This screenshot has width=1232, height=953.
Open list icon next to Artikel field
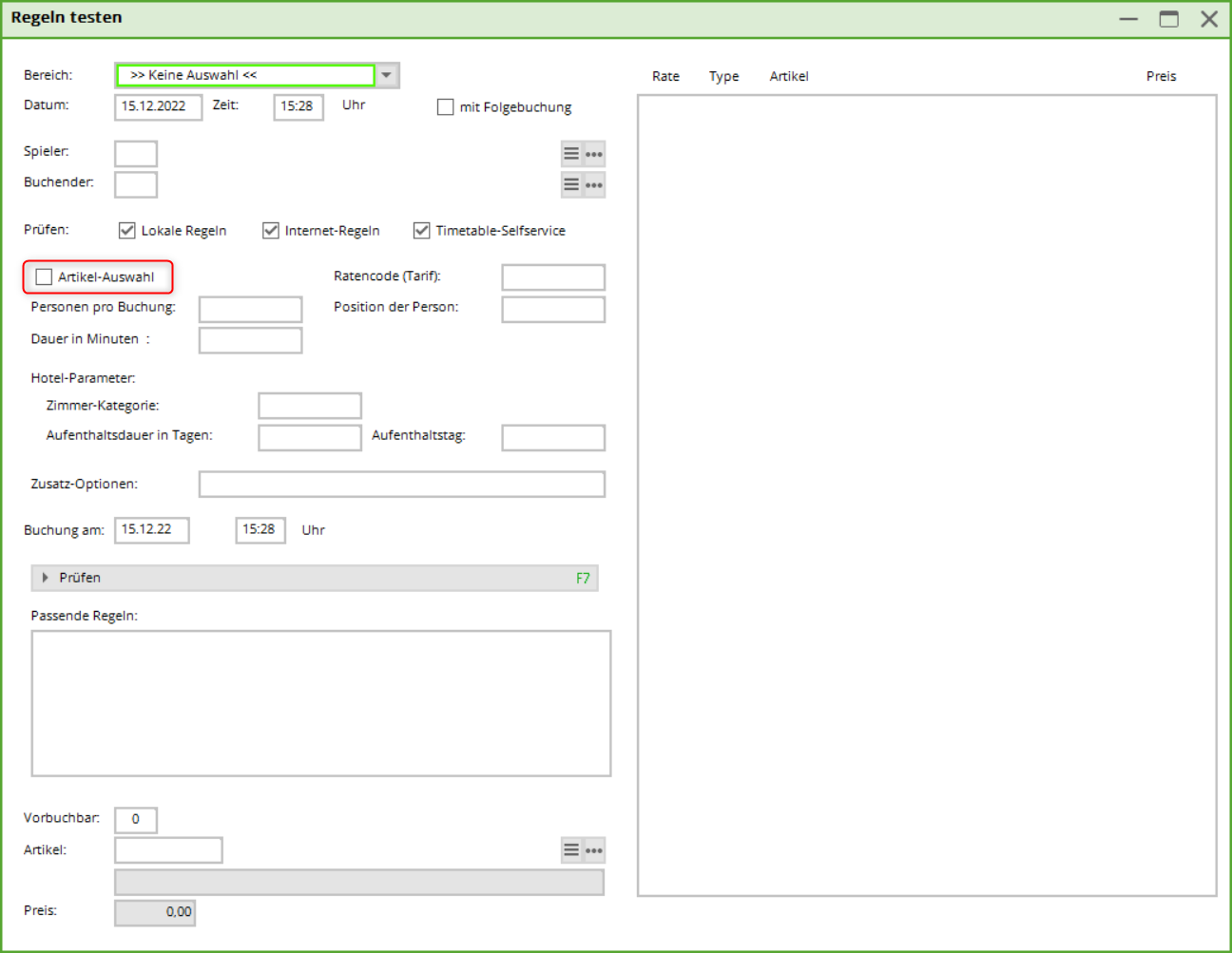coord(571,850)
